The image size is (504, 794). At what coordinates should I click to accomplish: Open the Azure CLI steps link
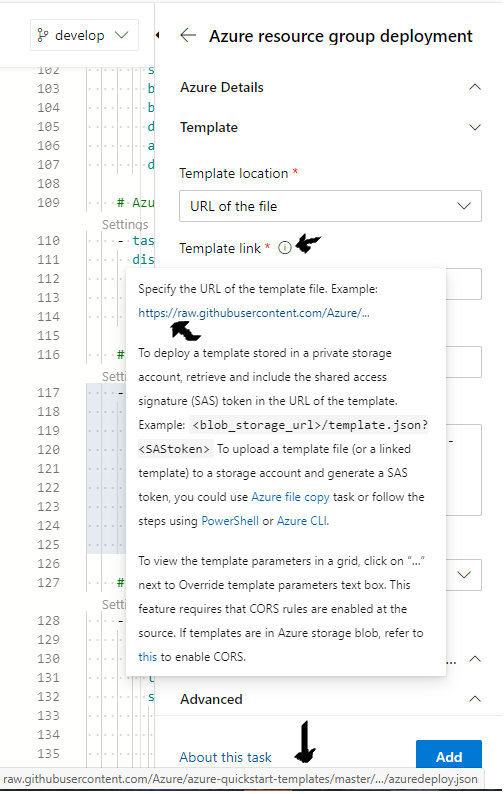pyautogui.click(x=302, y=521)
